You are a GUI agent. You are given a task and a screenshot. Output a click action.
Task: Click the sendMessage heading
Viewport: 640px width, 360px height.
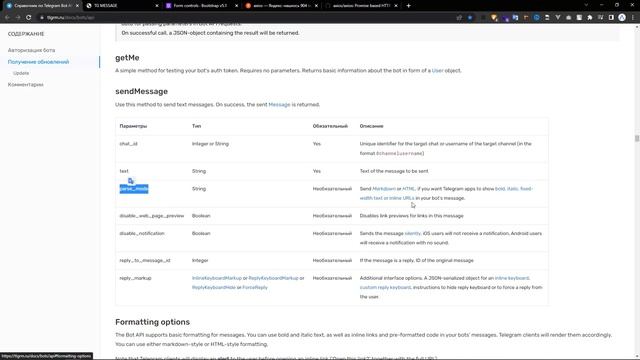[141, 91]
